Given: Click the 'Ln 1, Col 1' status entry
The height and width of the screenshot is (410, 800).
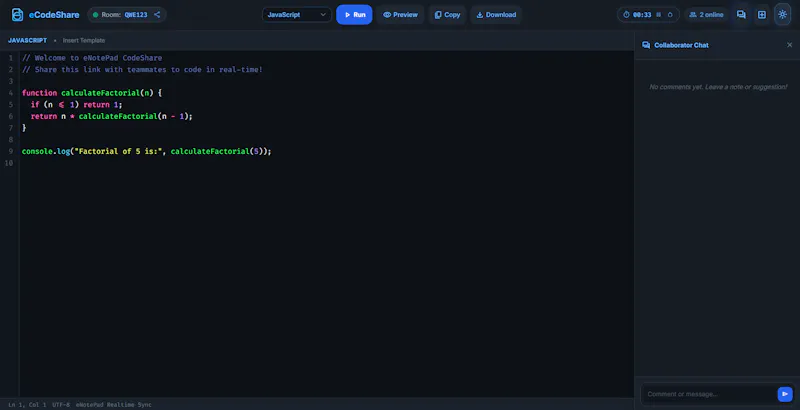Looking at the screenshot, I should coord(27,405).
